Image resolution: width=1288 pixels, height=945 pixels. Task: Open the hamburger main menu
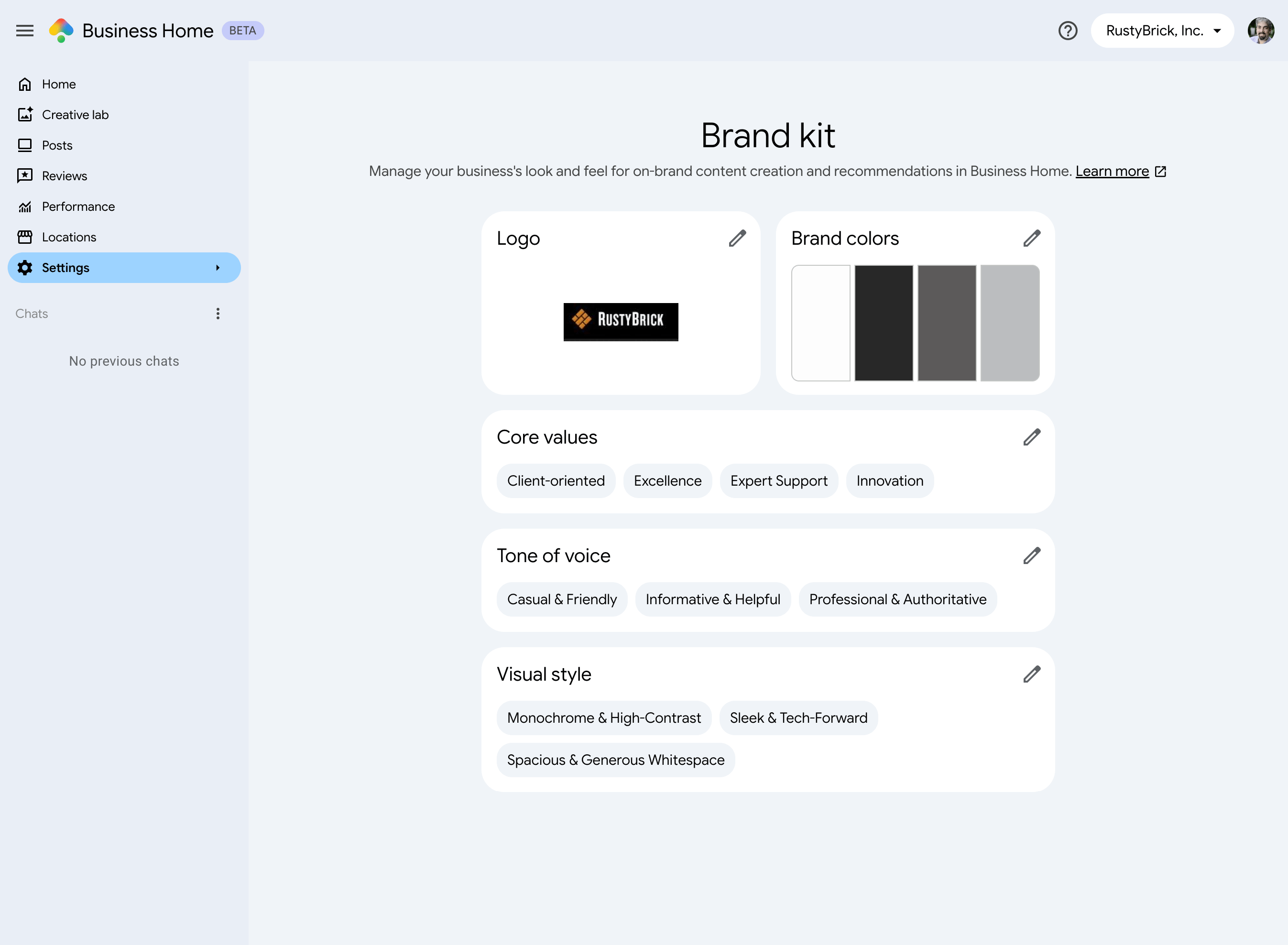24,30
